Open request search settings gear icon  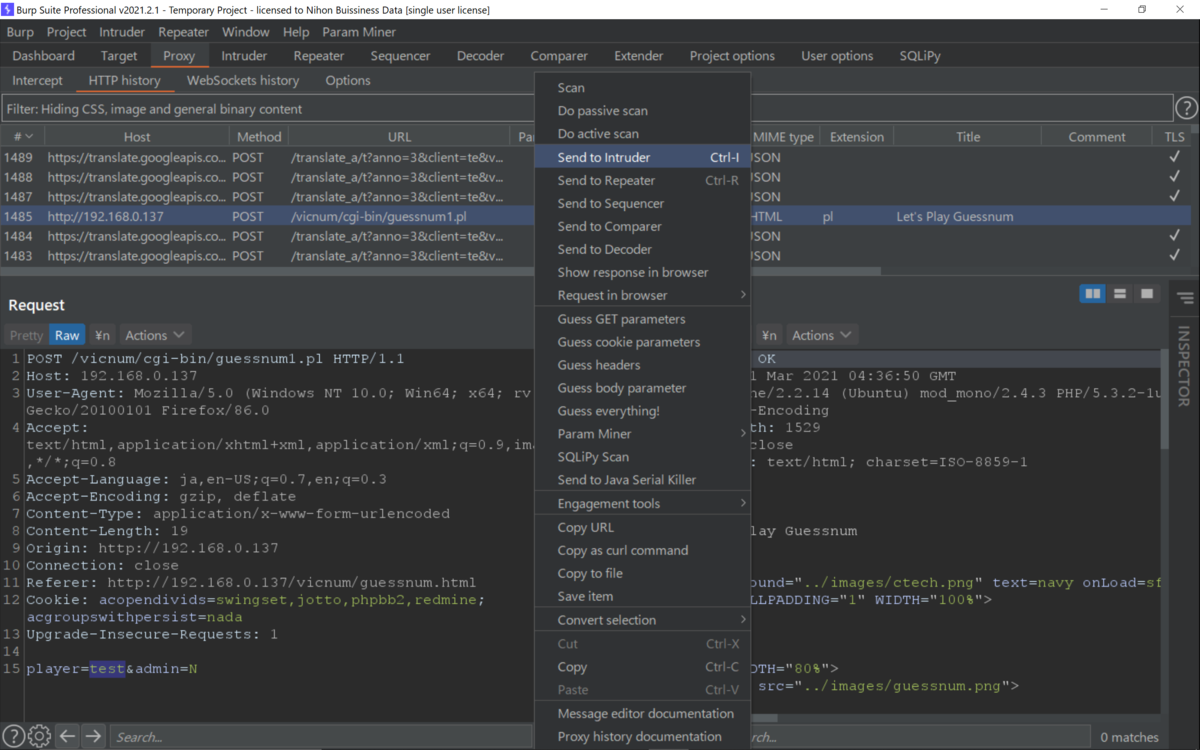(39, 736)
